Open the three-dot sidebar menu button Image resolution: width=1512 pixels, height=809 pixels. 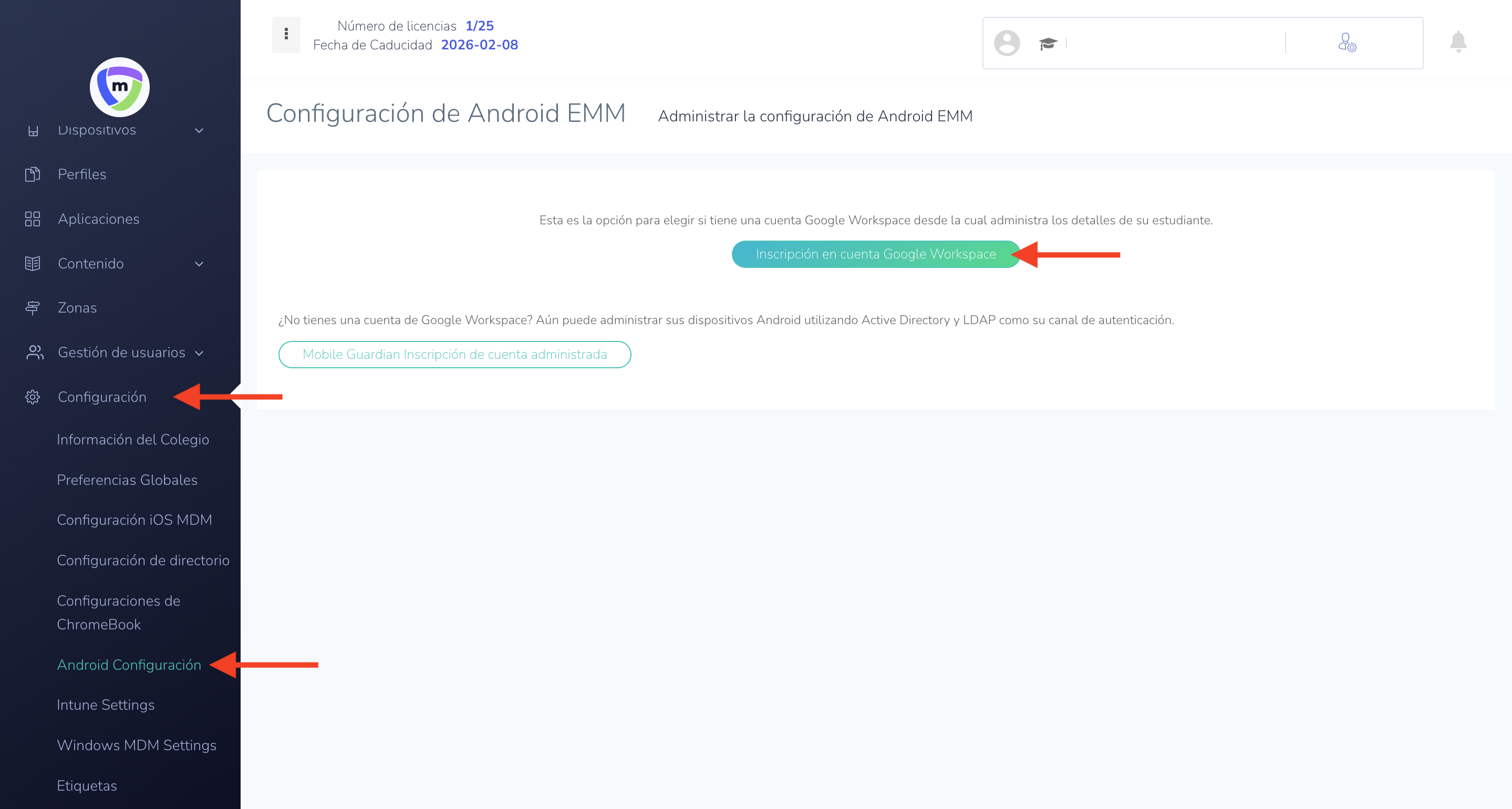tap(286, 34)
